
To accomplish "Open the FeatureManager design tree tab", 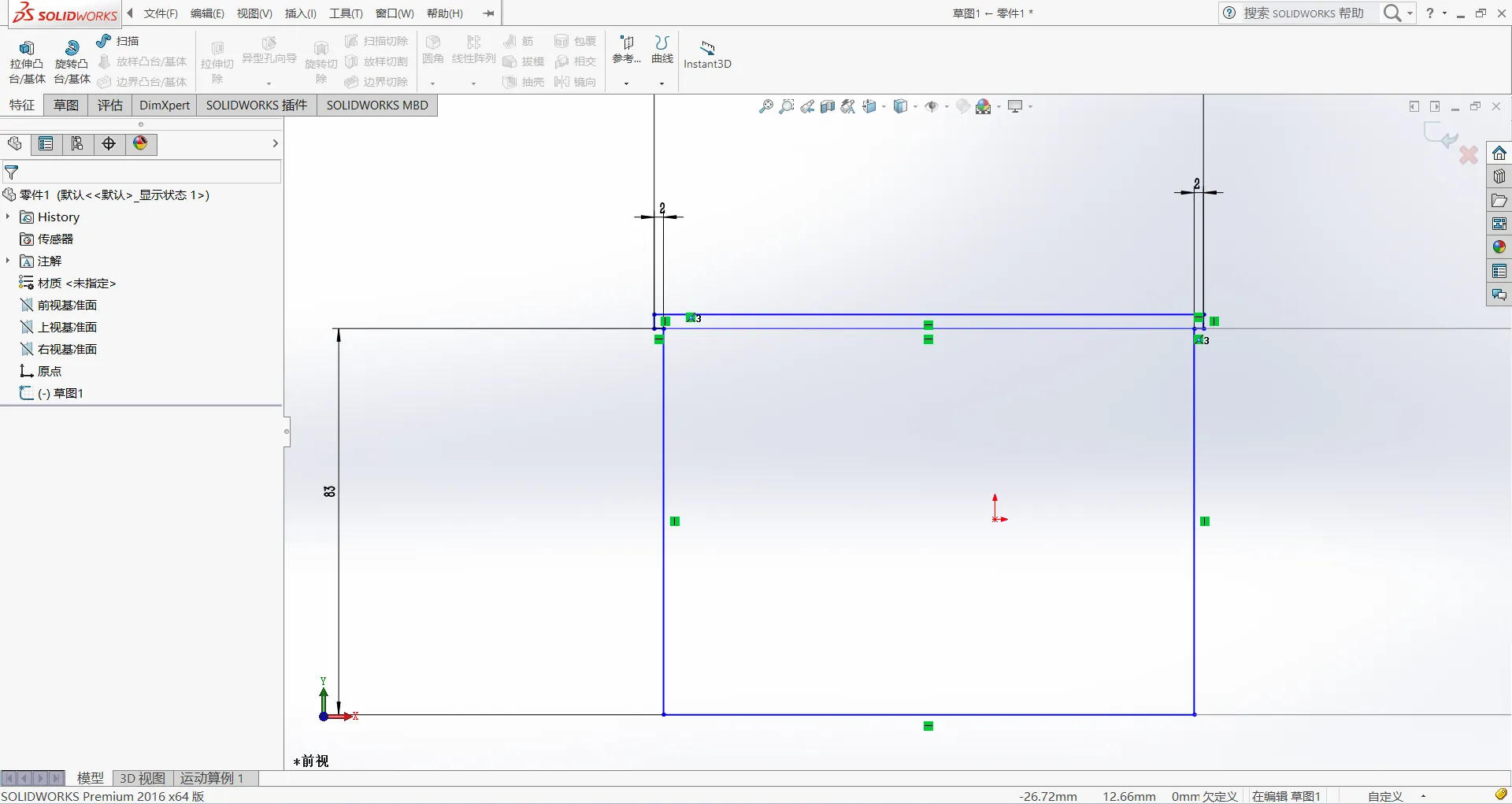I will click(14, 143).
